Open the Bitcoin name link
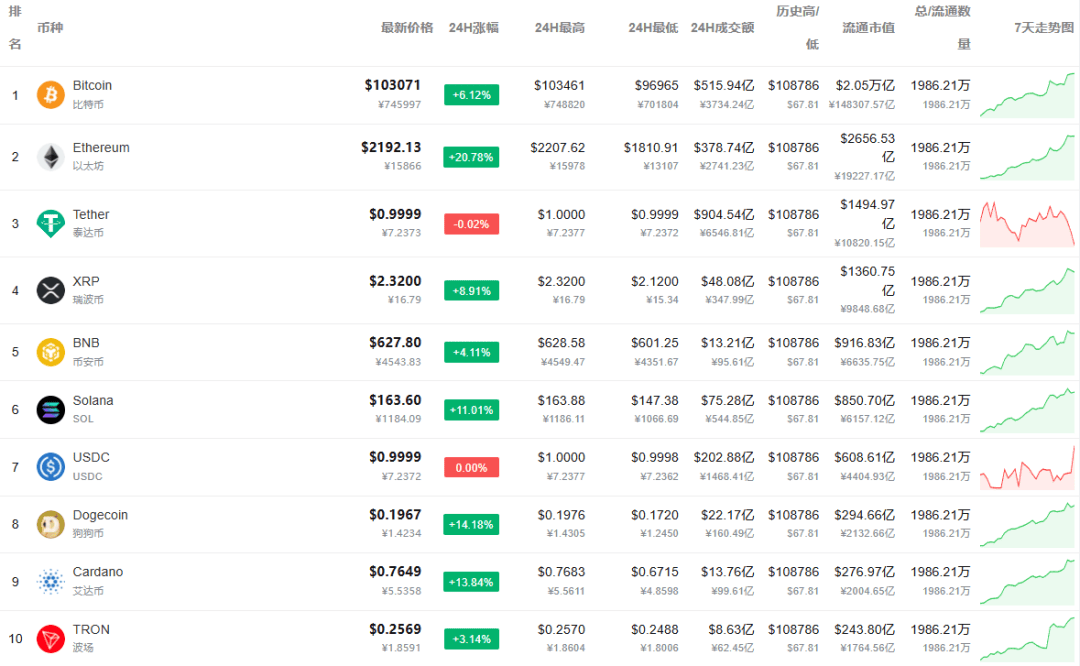The image size is (1080, 666). (x=92, y=86)
